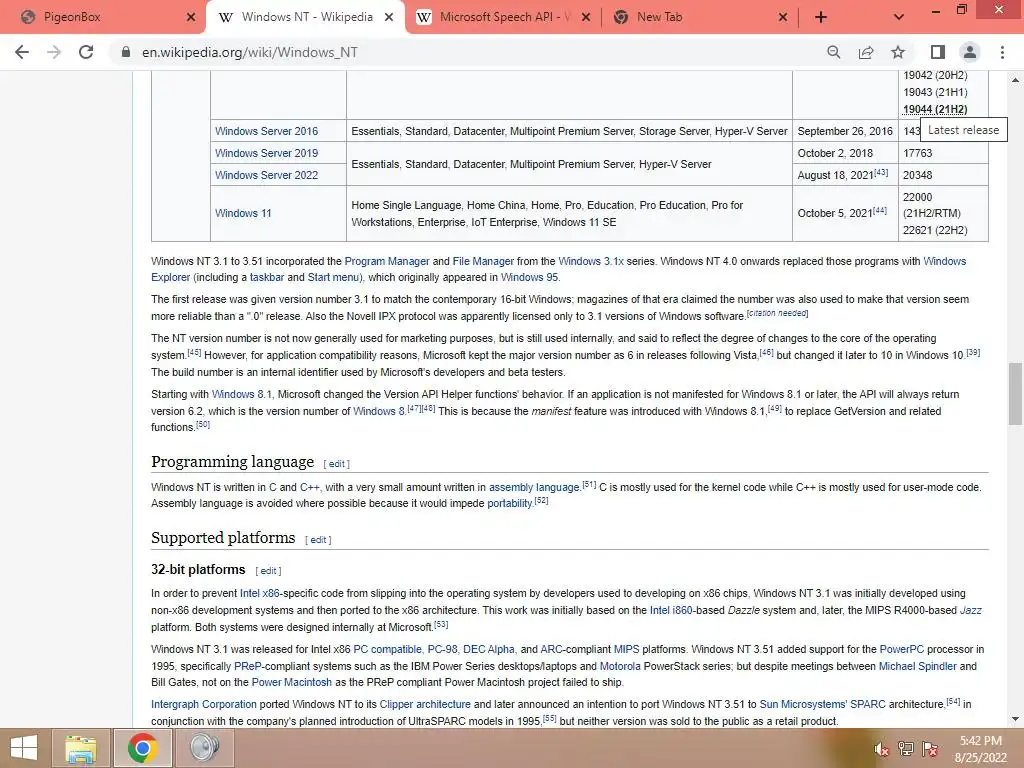This screenshot has width=1024, height=768.
Task: Open the Chrome profile avatar
Action: click(970, 52)
